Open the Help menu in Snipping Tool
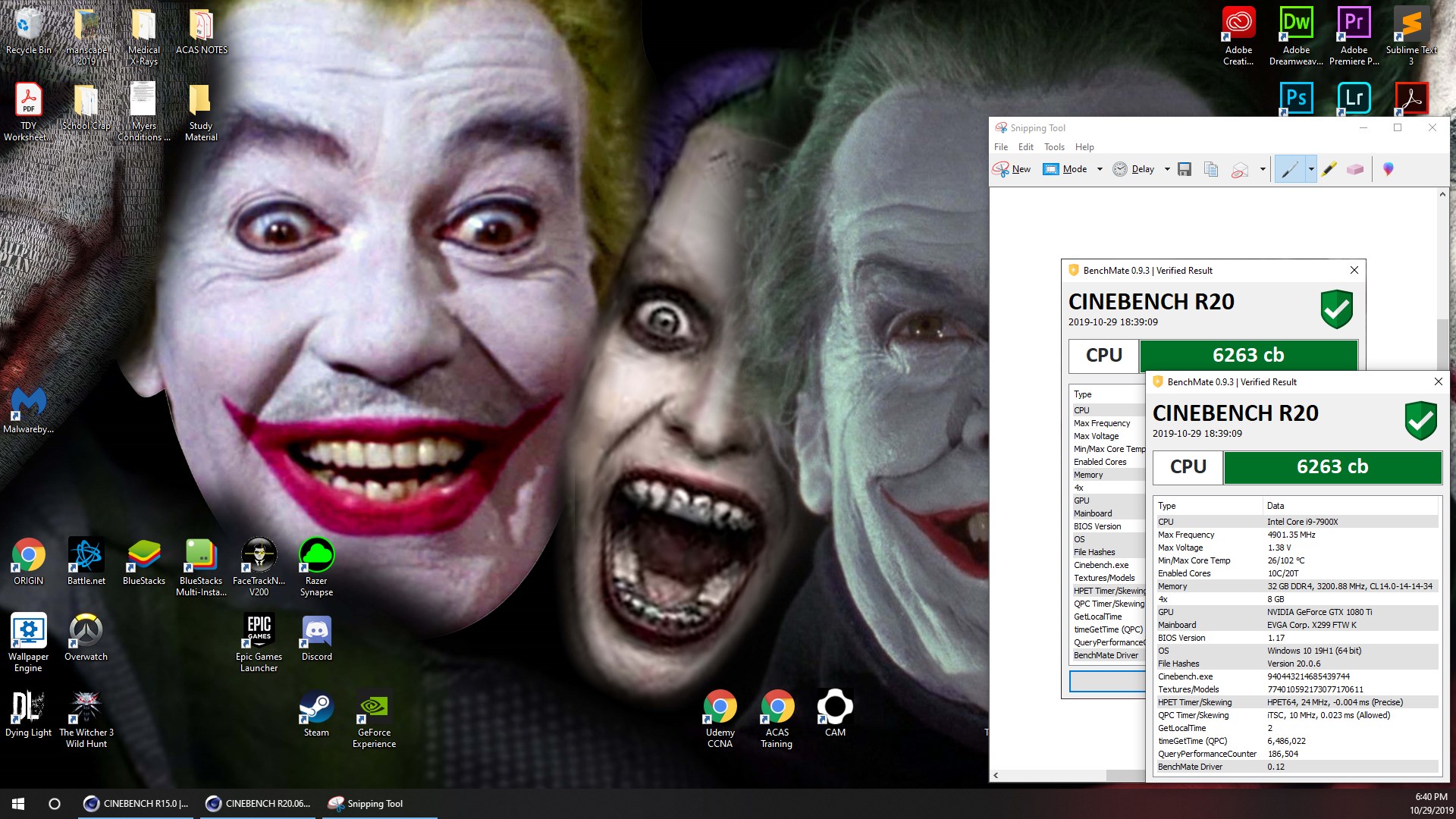 [x=1084, y=147]
